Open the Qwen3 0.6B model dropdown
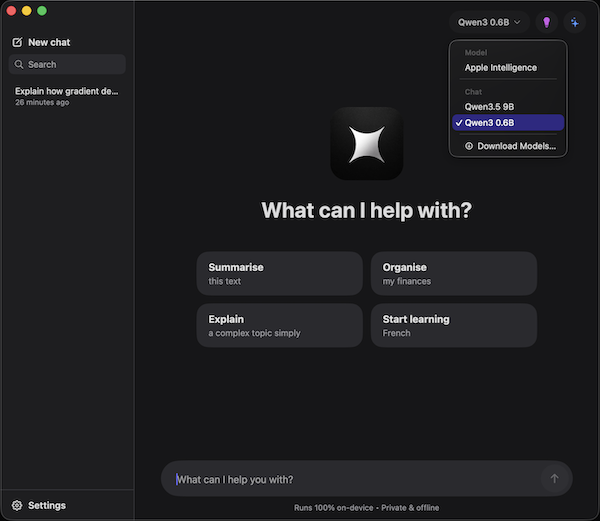The height and width of the screenshot is (521, 600). click(x=489, y=22)
